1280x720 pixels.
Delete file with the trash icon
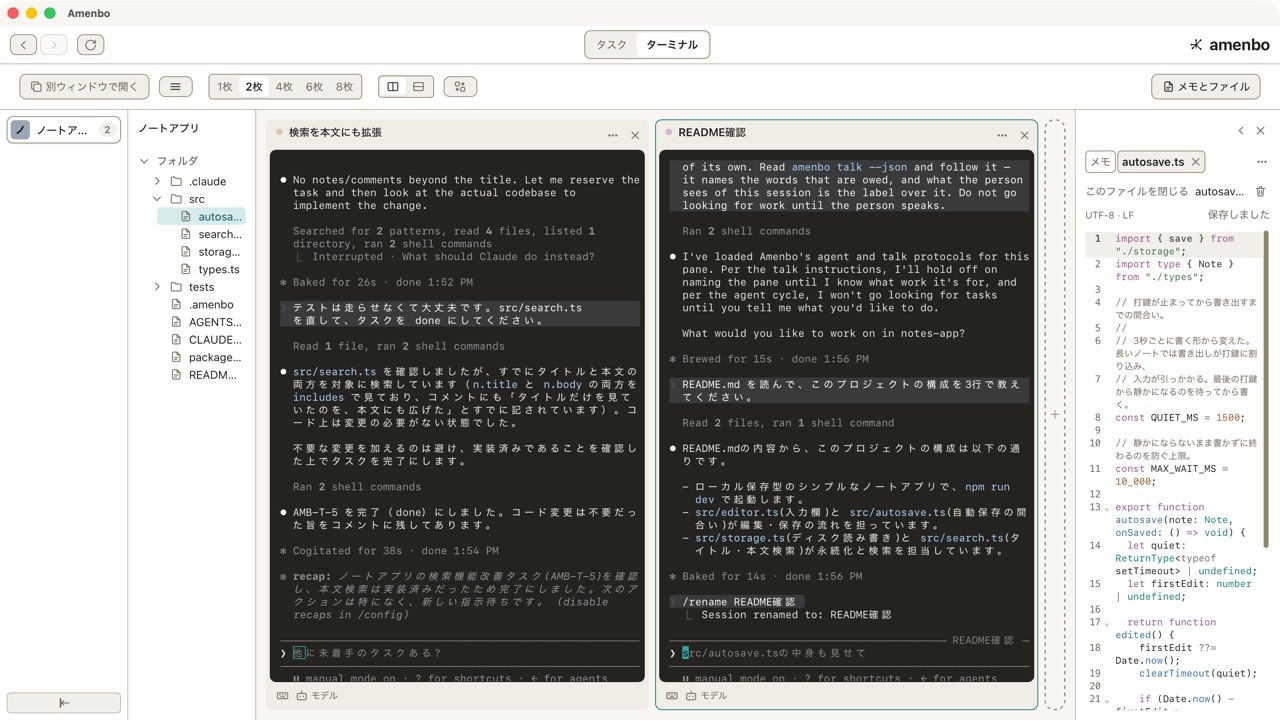[1260, 191]
